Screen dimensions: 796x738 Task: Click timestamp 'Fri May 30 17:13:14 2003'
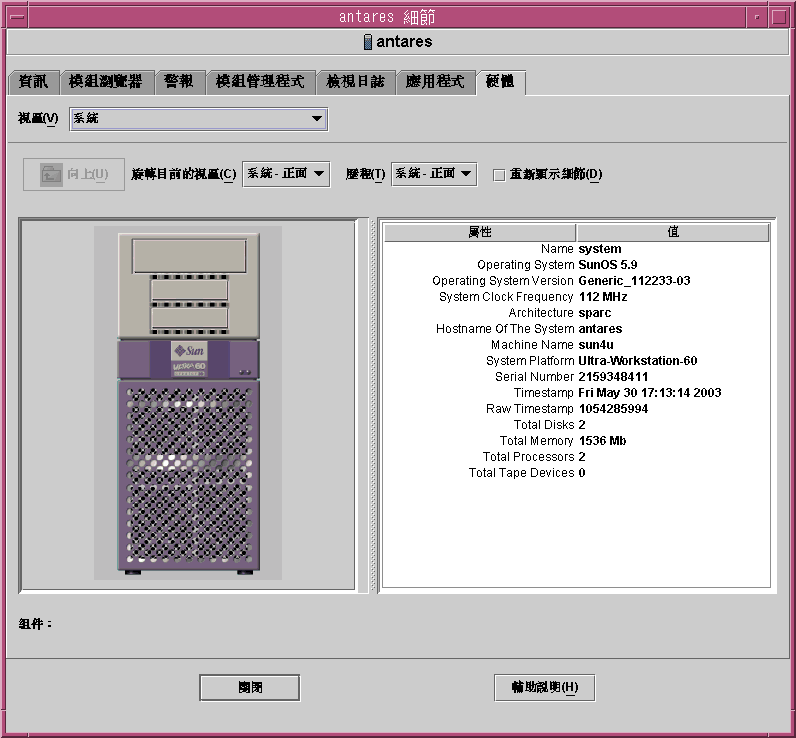coord(650,392)
